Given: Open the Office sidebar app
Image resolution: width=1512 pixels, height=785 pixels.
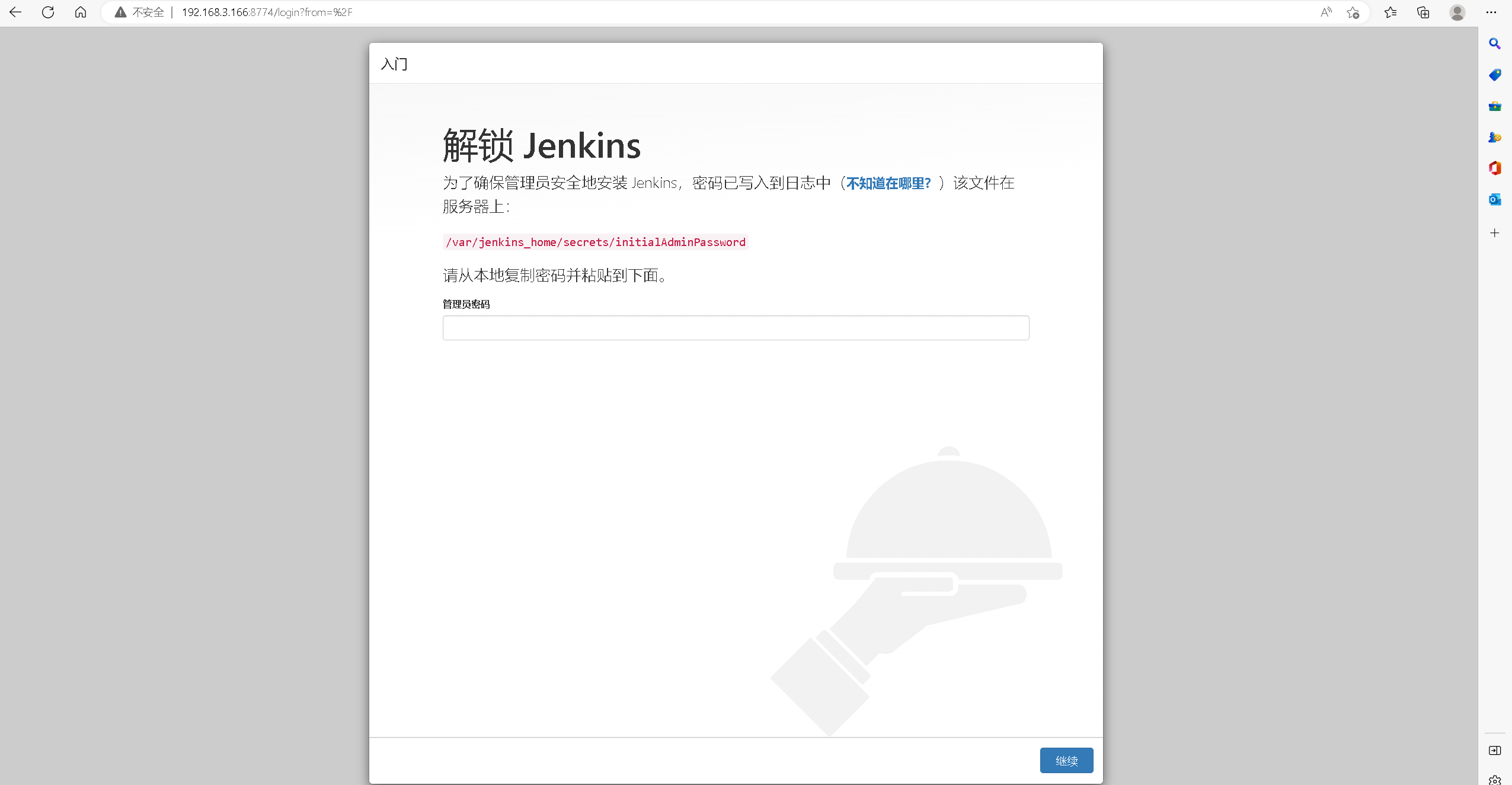Looking at the screenshot, I should click(1494, 168).
